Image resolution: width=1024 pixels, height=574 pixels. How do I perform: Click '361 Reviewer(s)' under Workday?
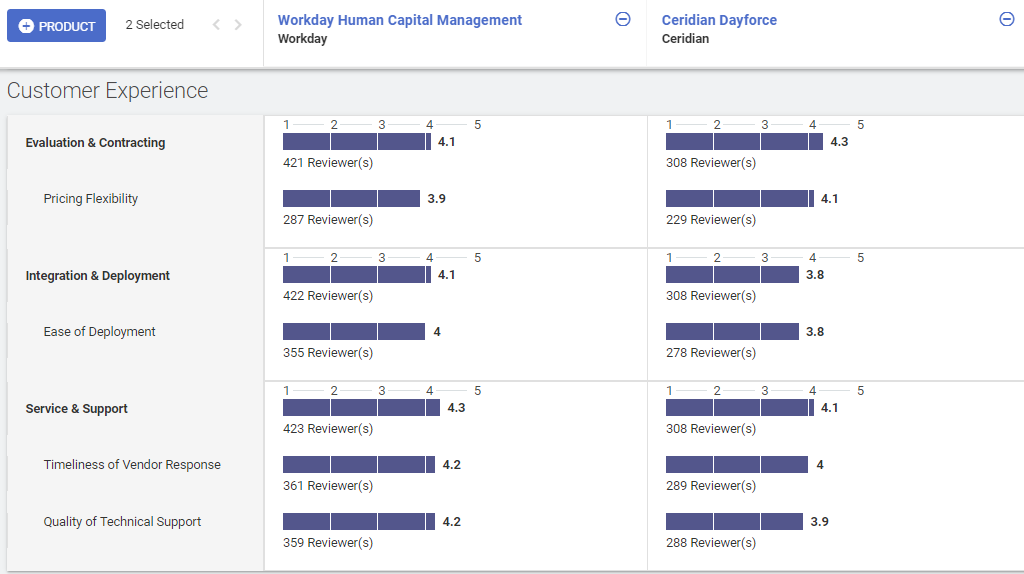click(328, 486)
